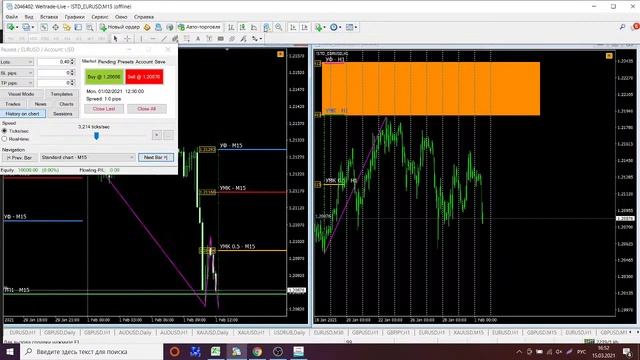Viewport: 640px width, 360px height.
Task: Select the Real-time radio button
Action: (x=4, y=139)
